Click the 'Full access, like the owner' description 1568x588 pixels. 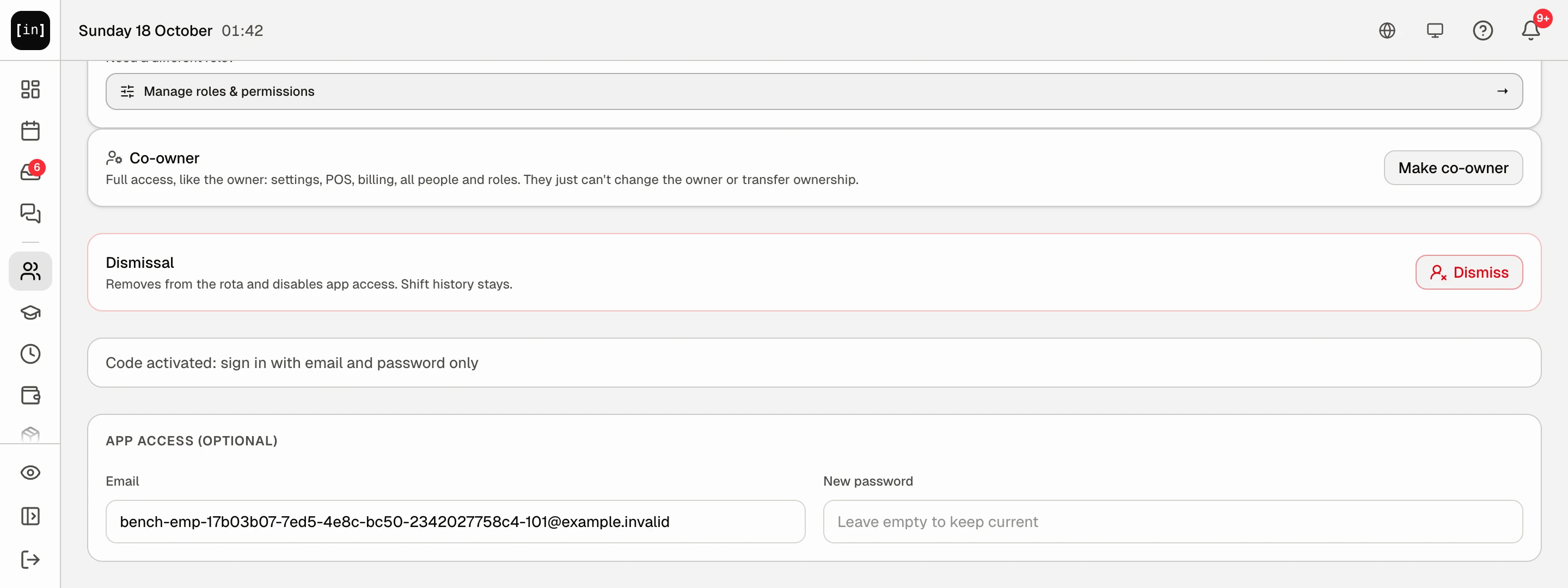tap(482, 180)
